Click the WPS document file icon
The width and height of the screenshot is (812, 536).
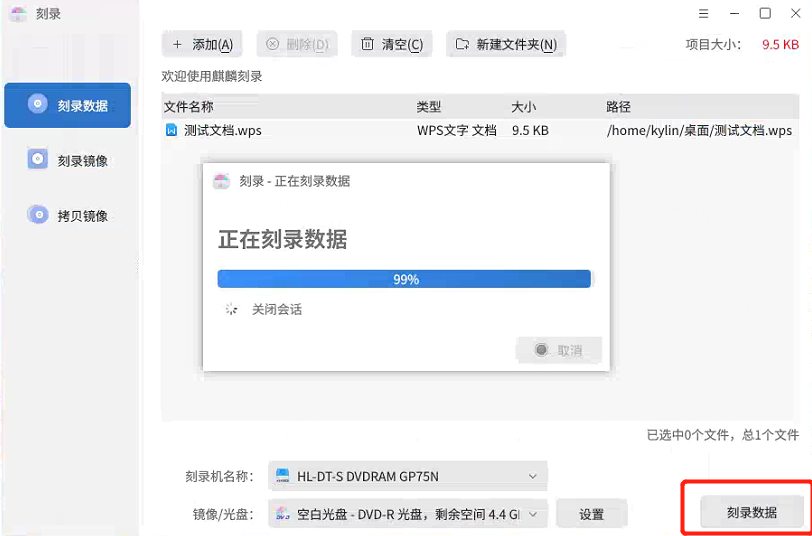coord(171,130)
